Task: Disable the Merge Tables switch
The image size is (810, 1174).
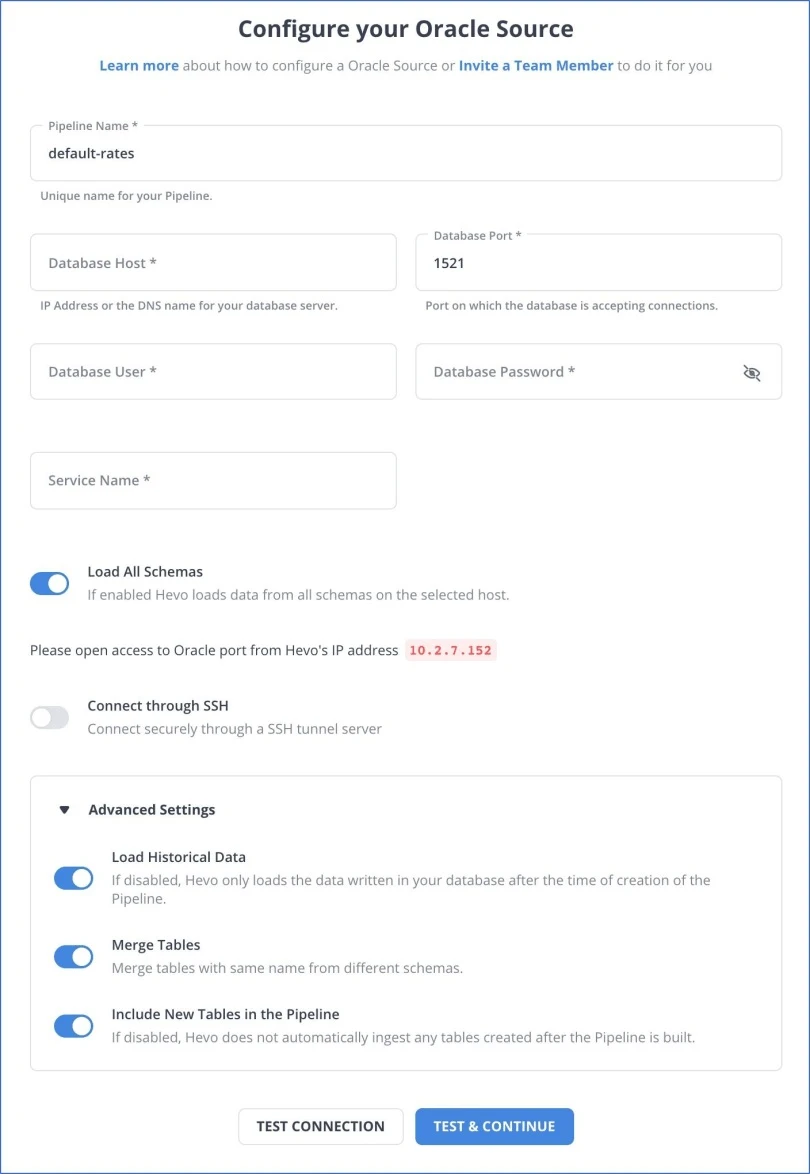Action: pyautogui.click(x=73, y=956)
